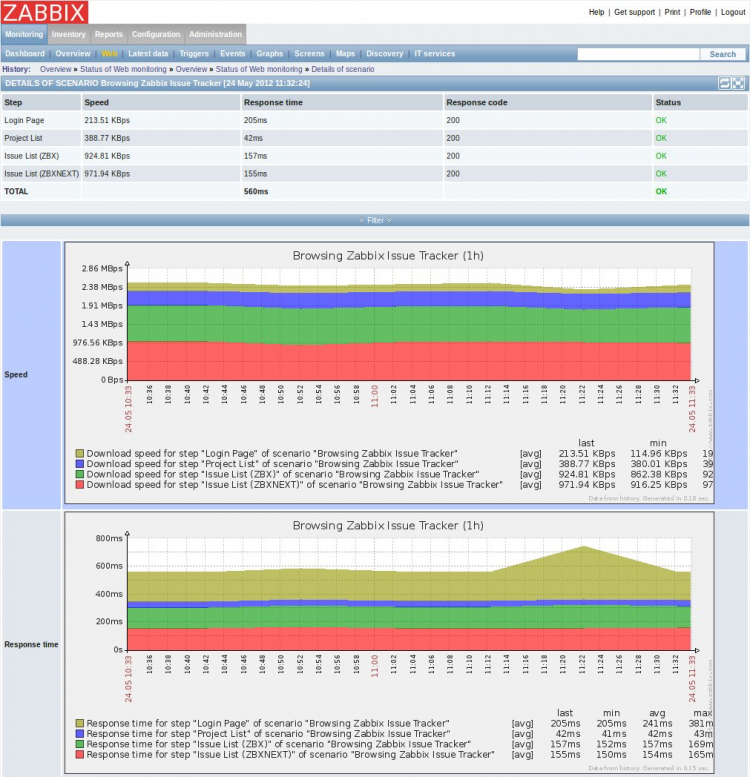Open the Profile link
The width and height of the screenshot is (750, 777).
tap(700, 12)
